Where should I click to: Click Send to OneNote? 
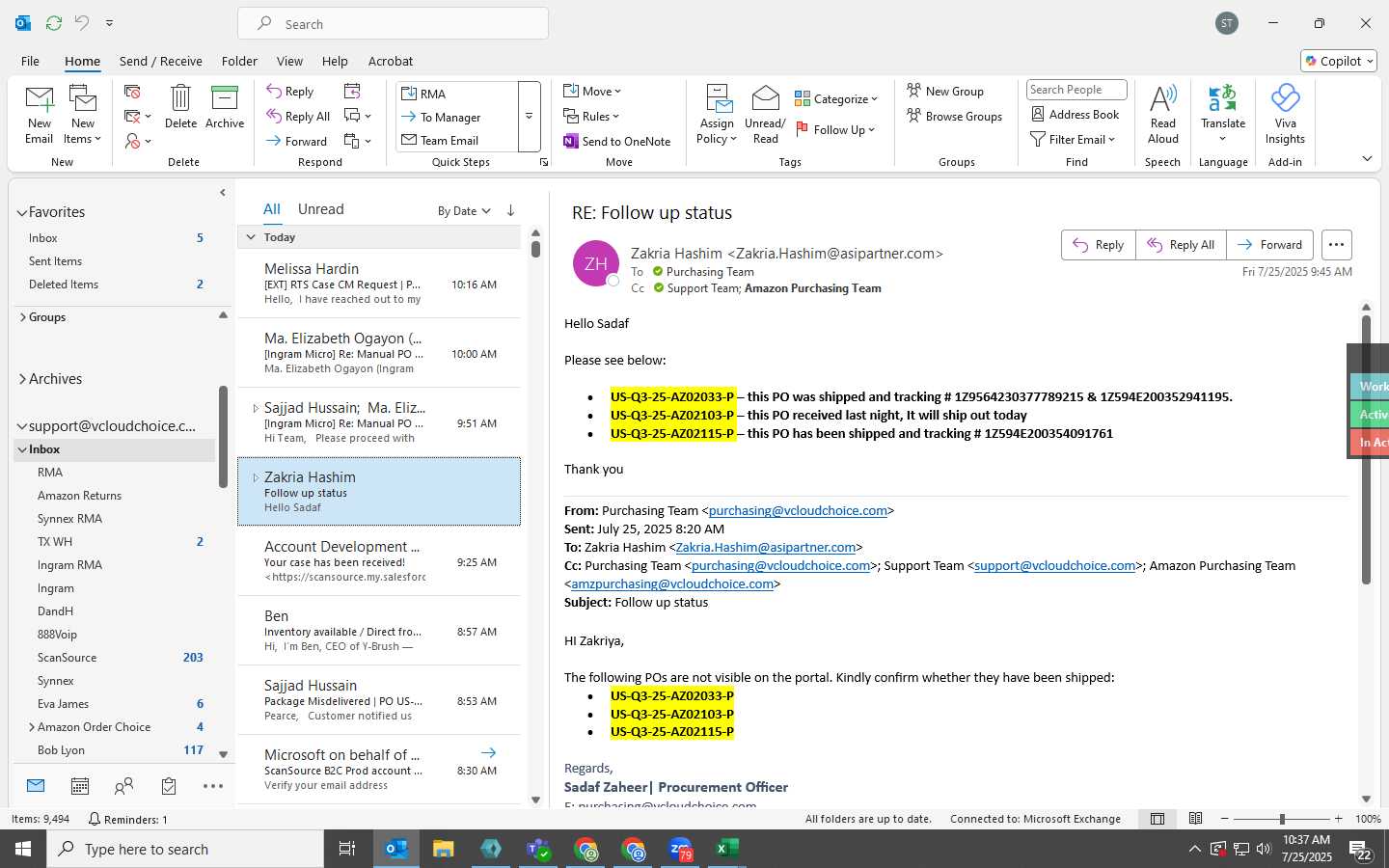(617, 141)
